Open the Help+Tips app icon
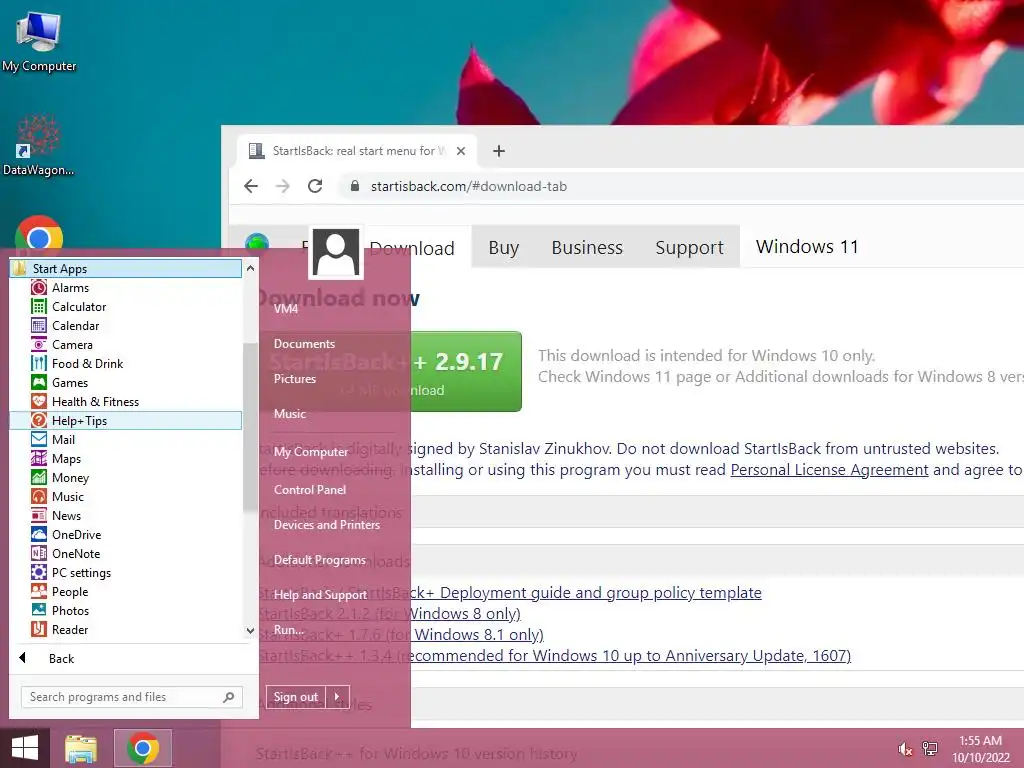 click(x=39, y=421)
